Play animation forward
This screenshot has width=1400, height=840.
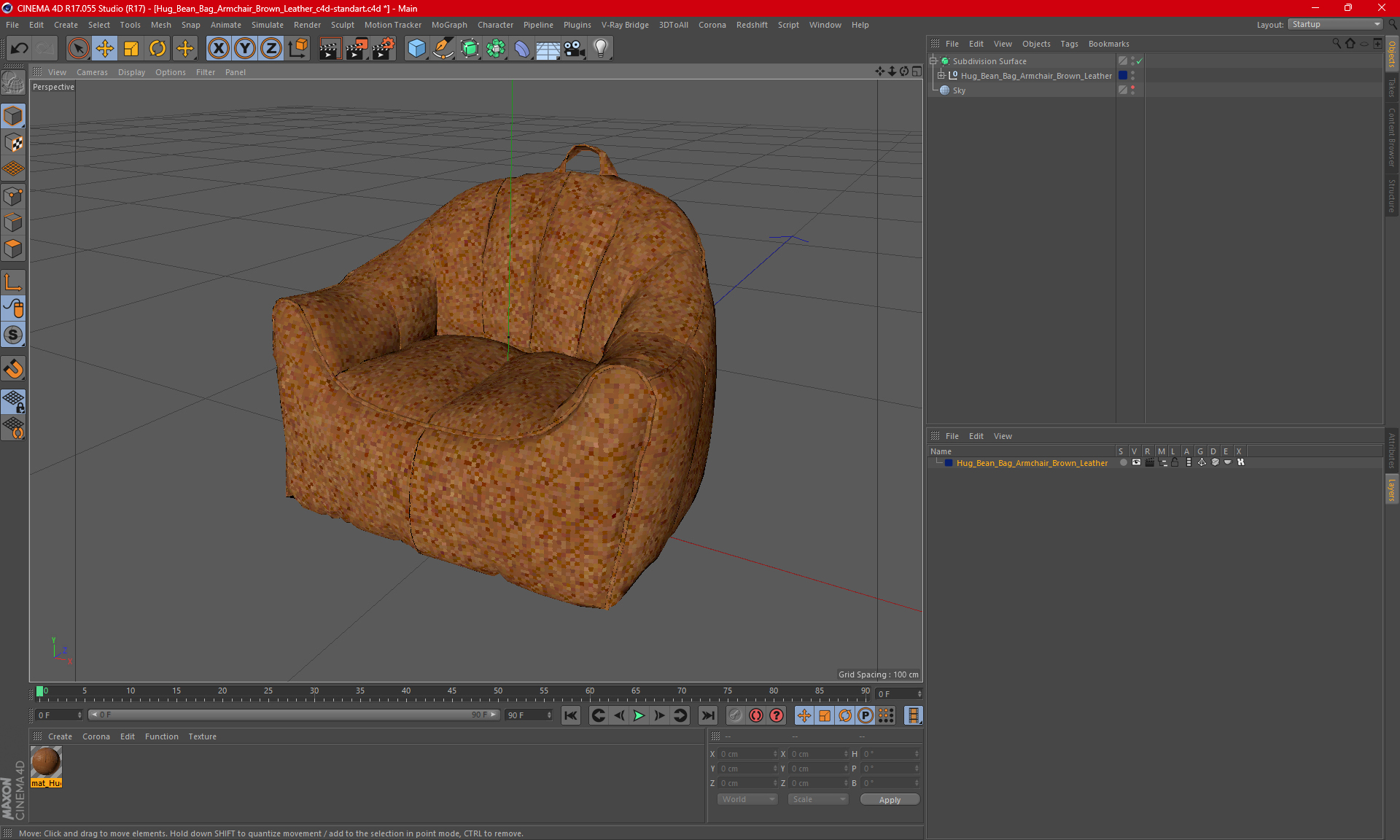pos(639,715)
